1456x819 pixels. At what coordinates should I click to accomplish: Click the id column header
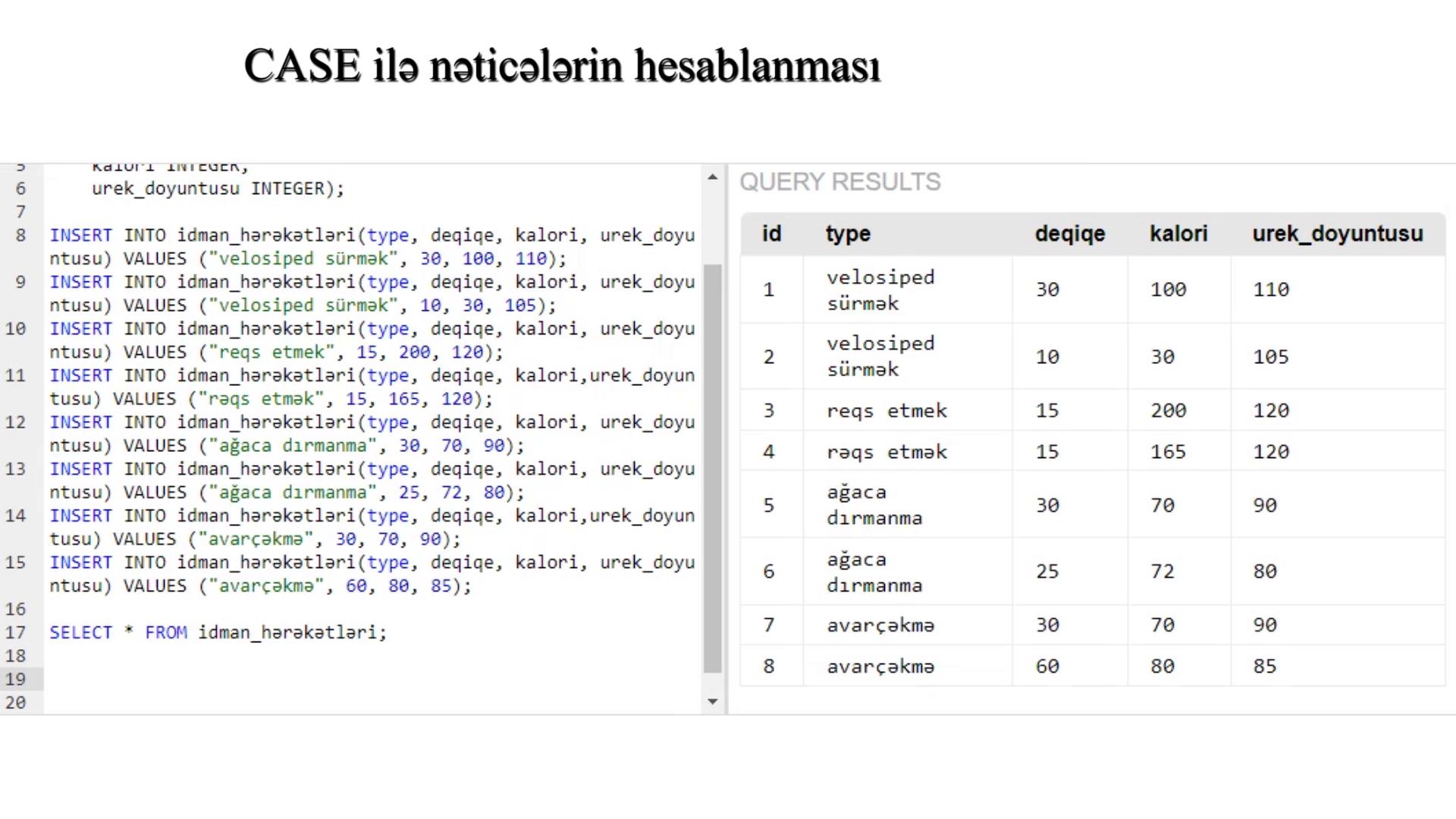tap(771, 234)
